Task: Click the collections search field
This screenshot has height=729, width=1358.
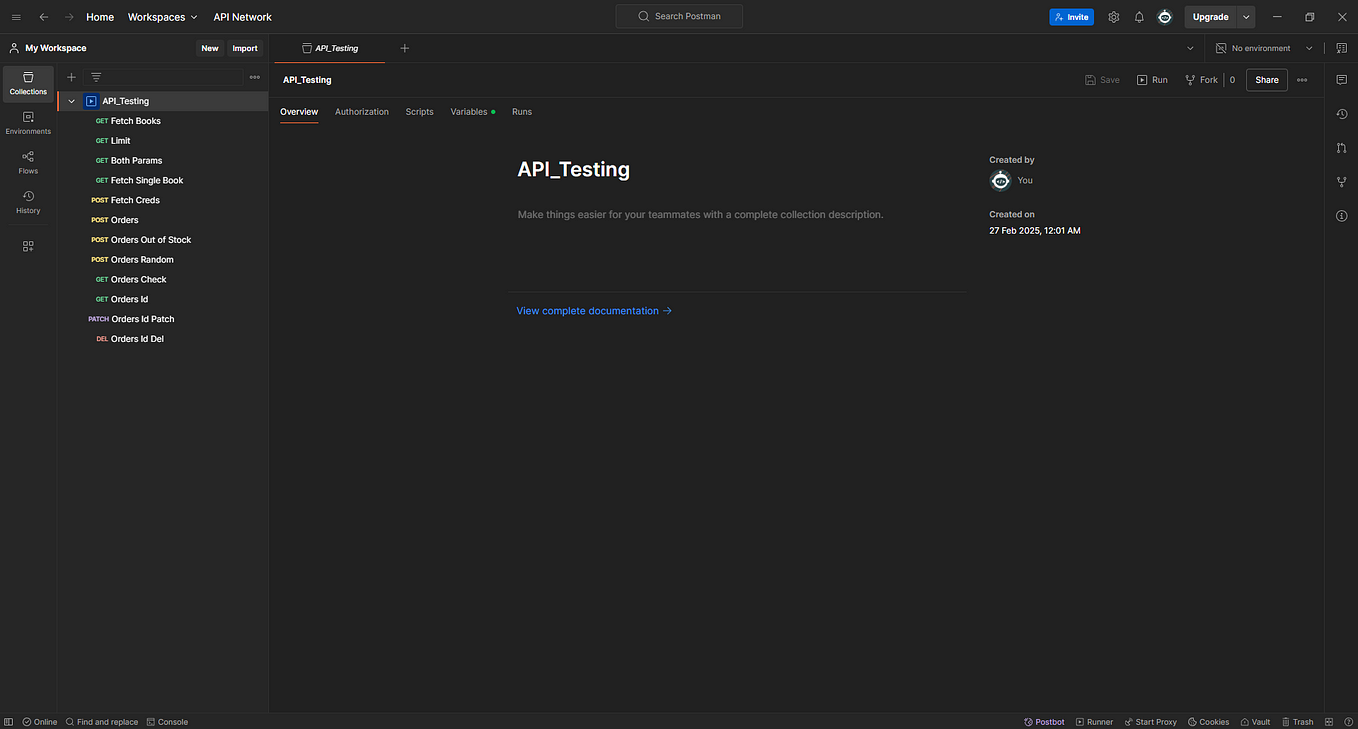Action: [174, 77]
